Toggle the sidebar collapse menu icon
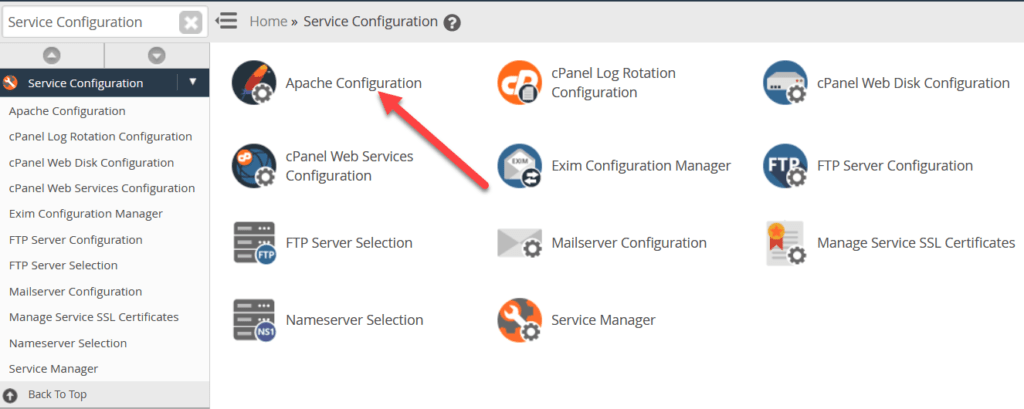 227,21
